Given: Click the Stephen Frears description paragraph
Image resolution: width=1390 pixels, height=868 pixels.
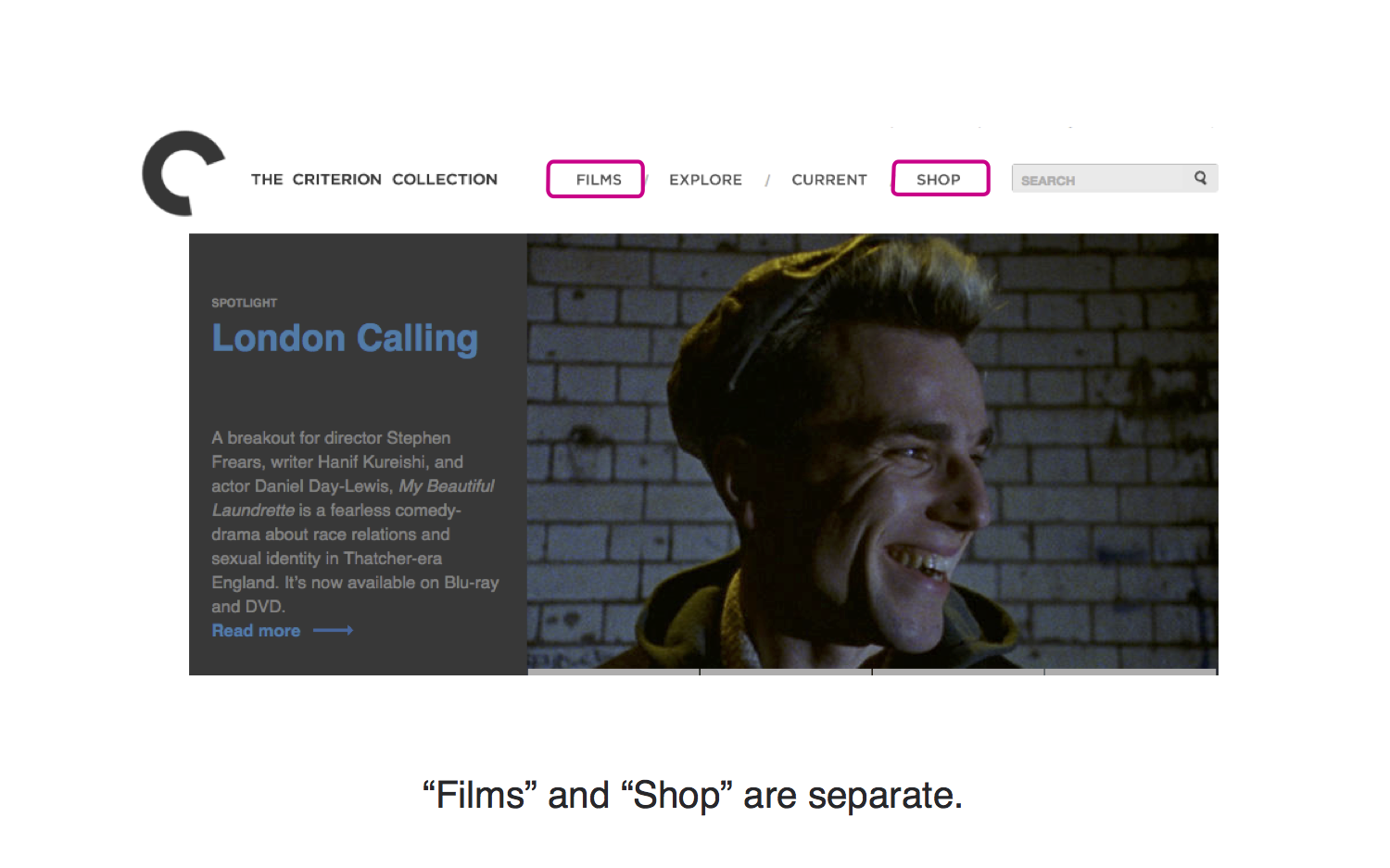Looking at the screenshot, I should [x=355, y=522].
